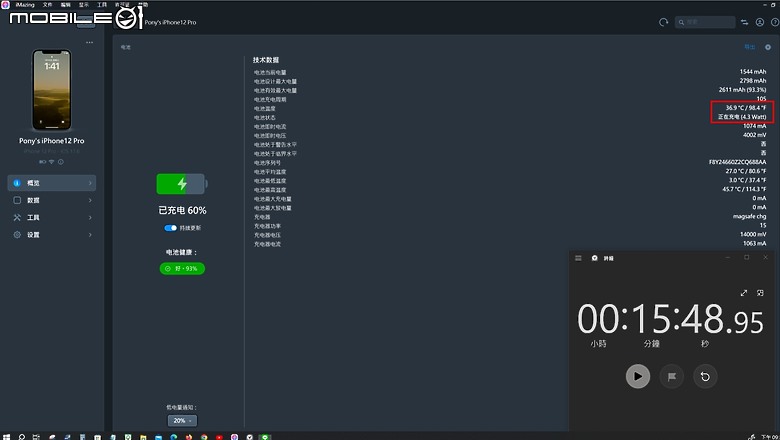Screen dimensions: 780x440
Task: Click the magsafe chg charger value
Action: click(x=750, y=216)
